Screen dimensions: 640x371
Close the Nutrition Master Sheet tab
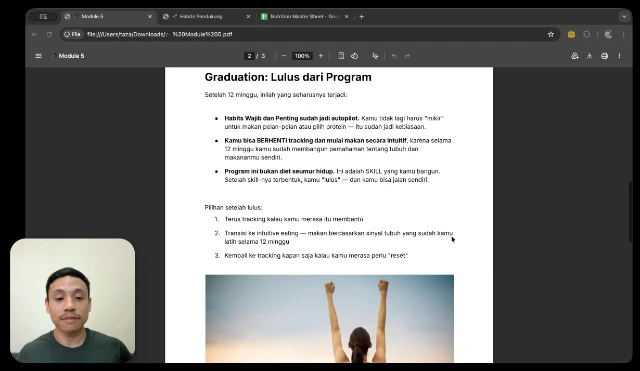coord(347,17)
